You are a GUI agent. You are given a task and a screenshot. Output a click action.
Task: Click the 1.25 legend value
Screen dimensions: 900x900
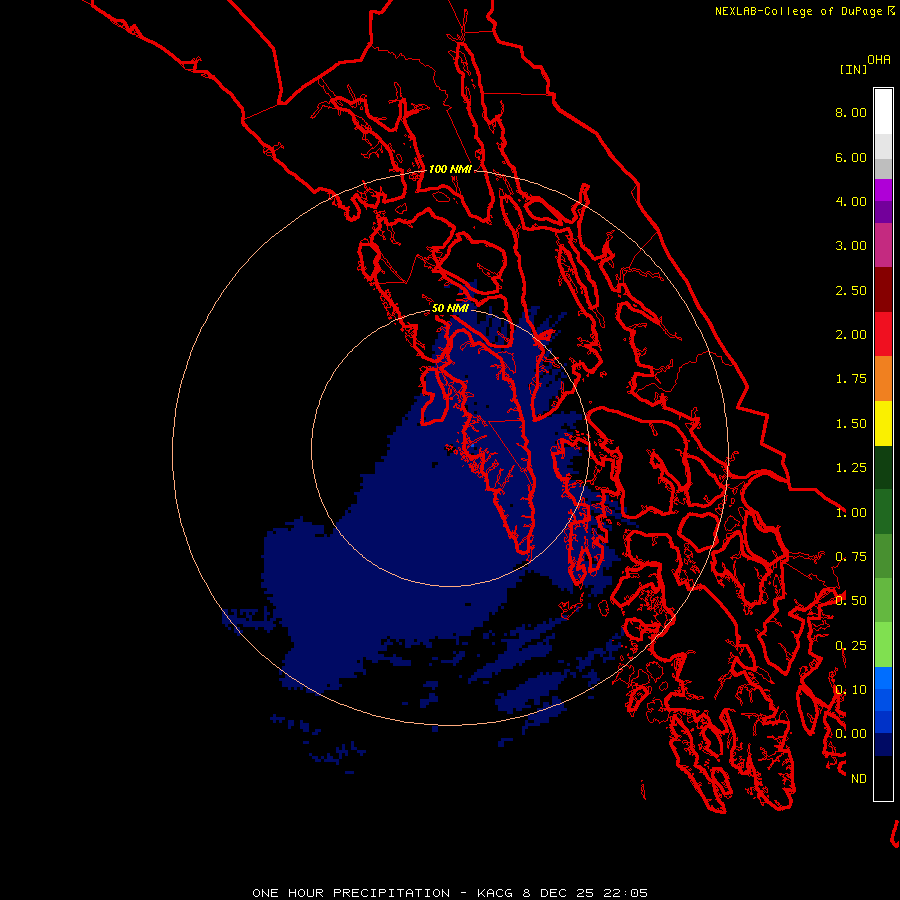(851, 468)
